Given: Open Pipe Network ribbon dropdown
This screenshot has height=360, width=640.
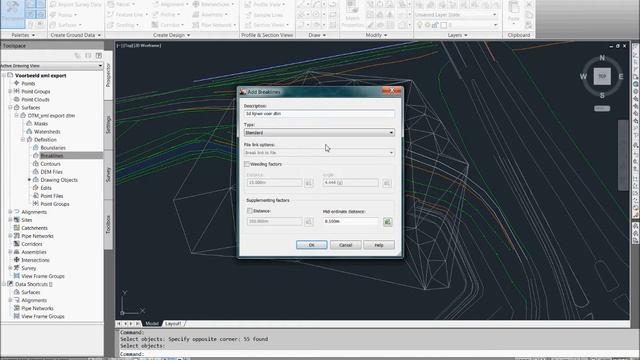Looking at the screenshot, I should [x=214, y=25].
